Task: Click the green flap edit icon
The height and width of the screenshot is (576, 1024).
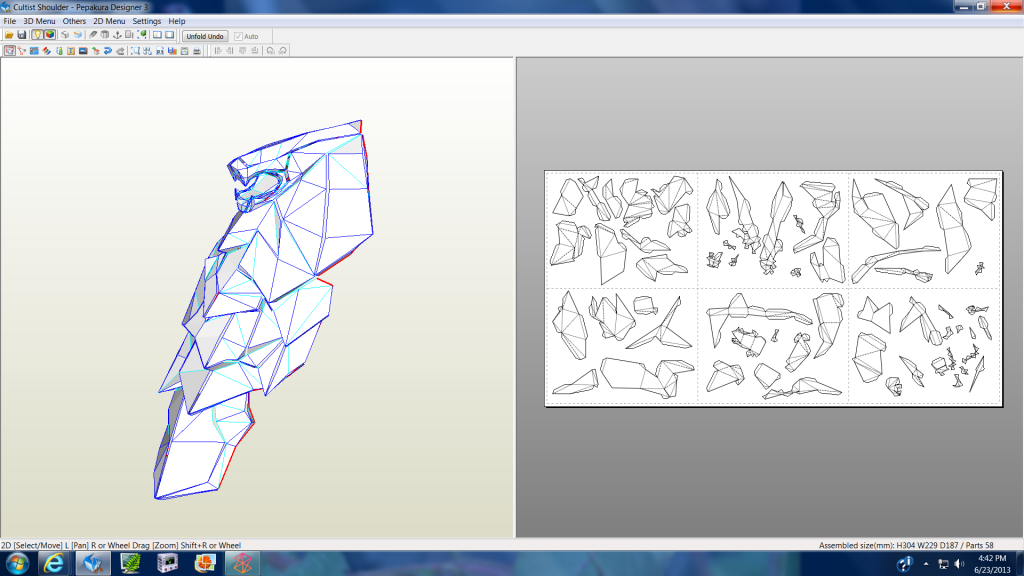Action: 59,50
